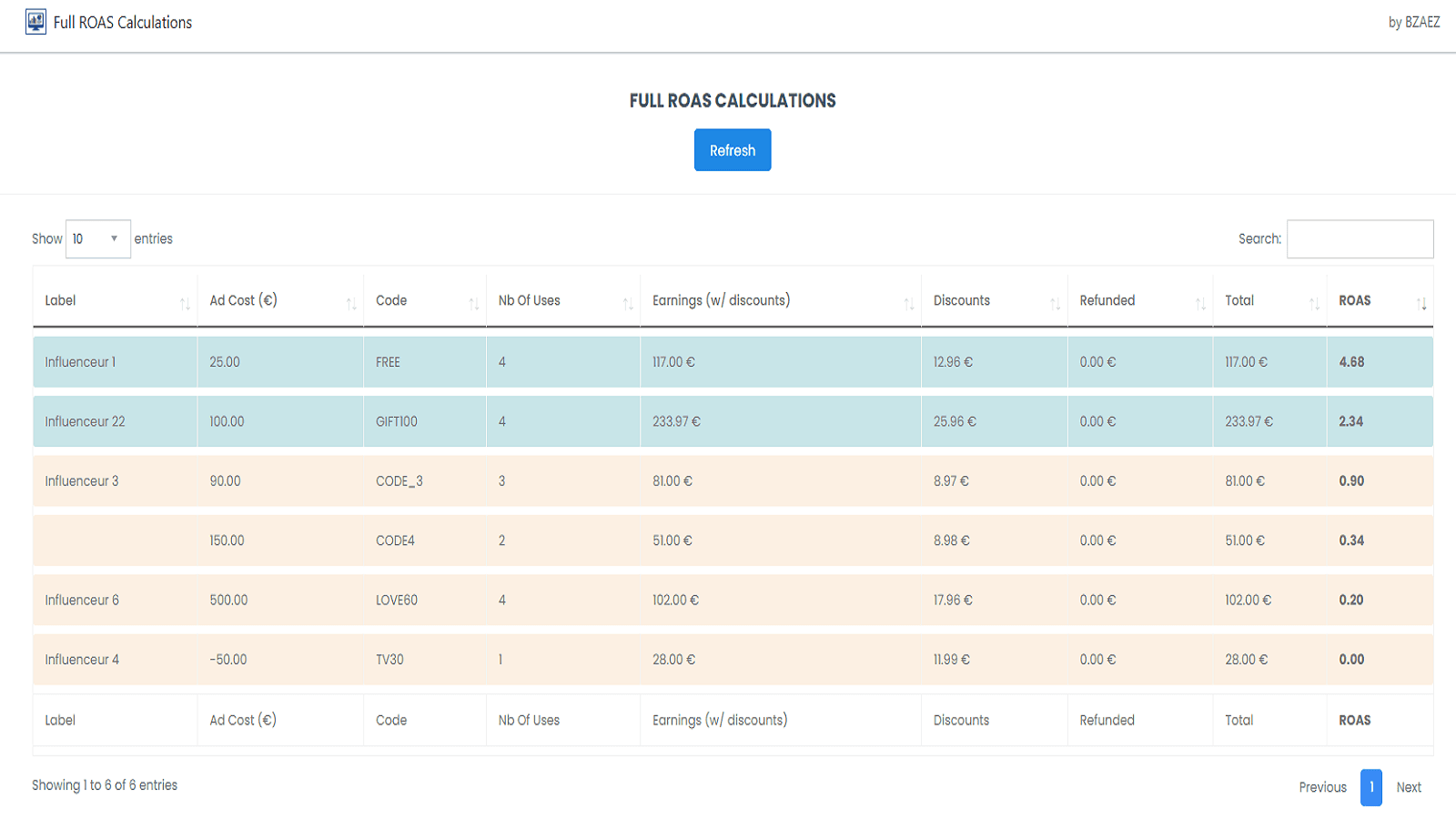Click the GIFT100 code cell

click(x=397, y=421)
